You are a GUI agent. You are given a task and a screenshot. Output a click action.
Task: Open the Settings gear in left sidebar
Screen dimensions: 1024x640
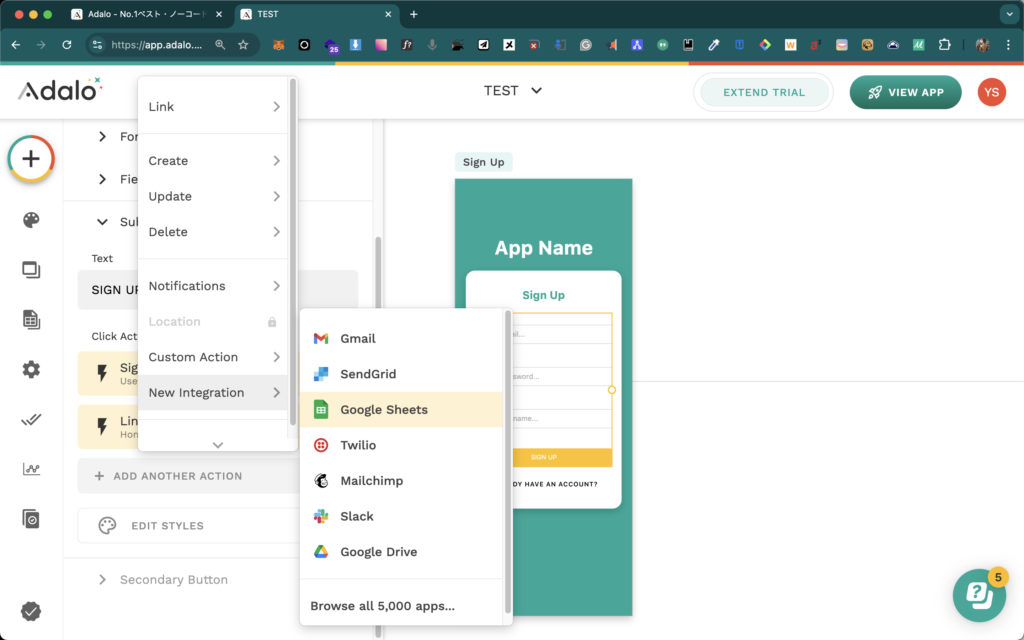tap(31, 370)
